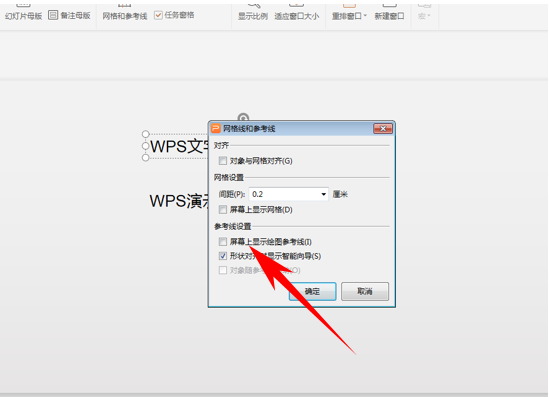Click the WPS logo icon in dialog title
Screen dimensions: 549x397
click(216, 128)
